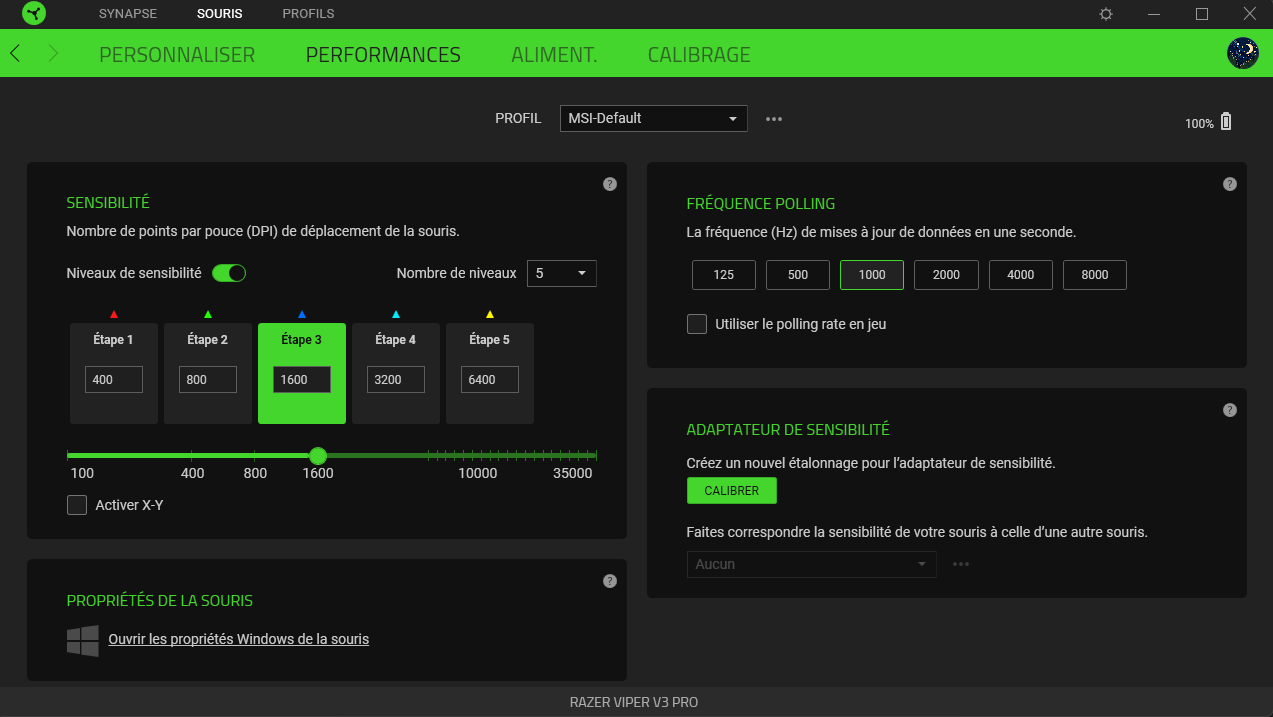The height and width of the screenshot is (717, 1273).
Task: Open Windows mouse properties link
Action: [239, 639]
